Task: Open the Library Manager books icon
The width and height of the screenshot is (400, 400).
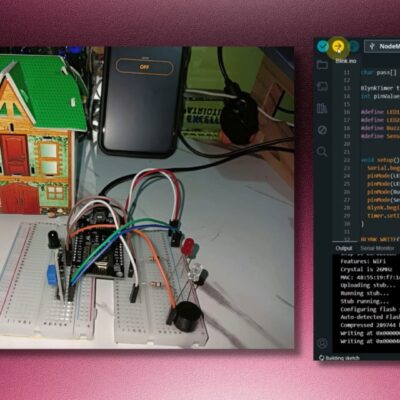Action: click(x=322, y=108)
